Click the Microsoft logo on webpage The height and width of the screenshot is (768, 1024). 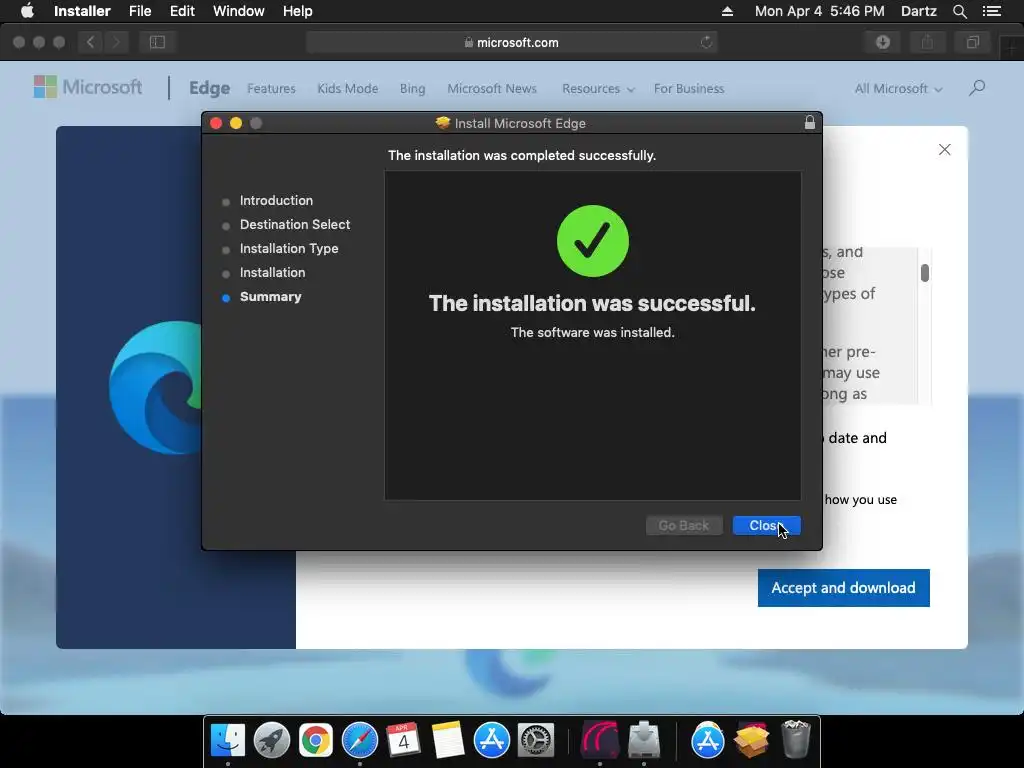[88, 87]
